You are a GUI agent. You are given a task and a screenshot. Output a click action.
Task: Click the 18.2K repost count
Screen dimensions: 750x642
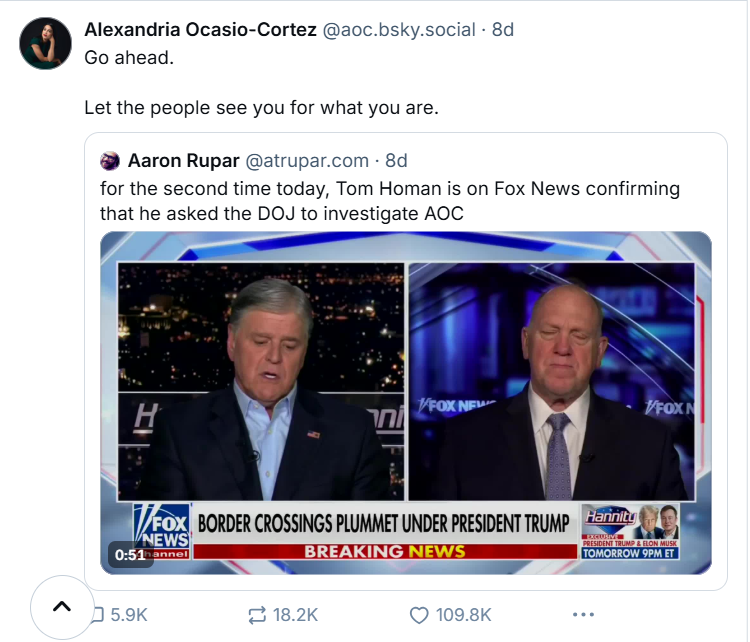point(295,615)
